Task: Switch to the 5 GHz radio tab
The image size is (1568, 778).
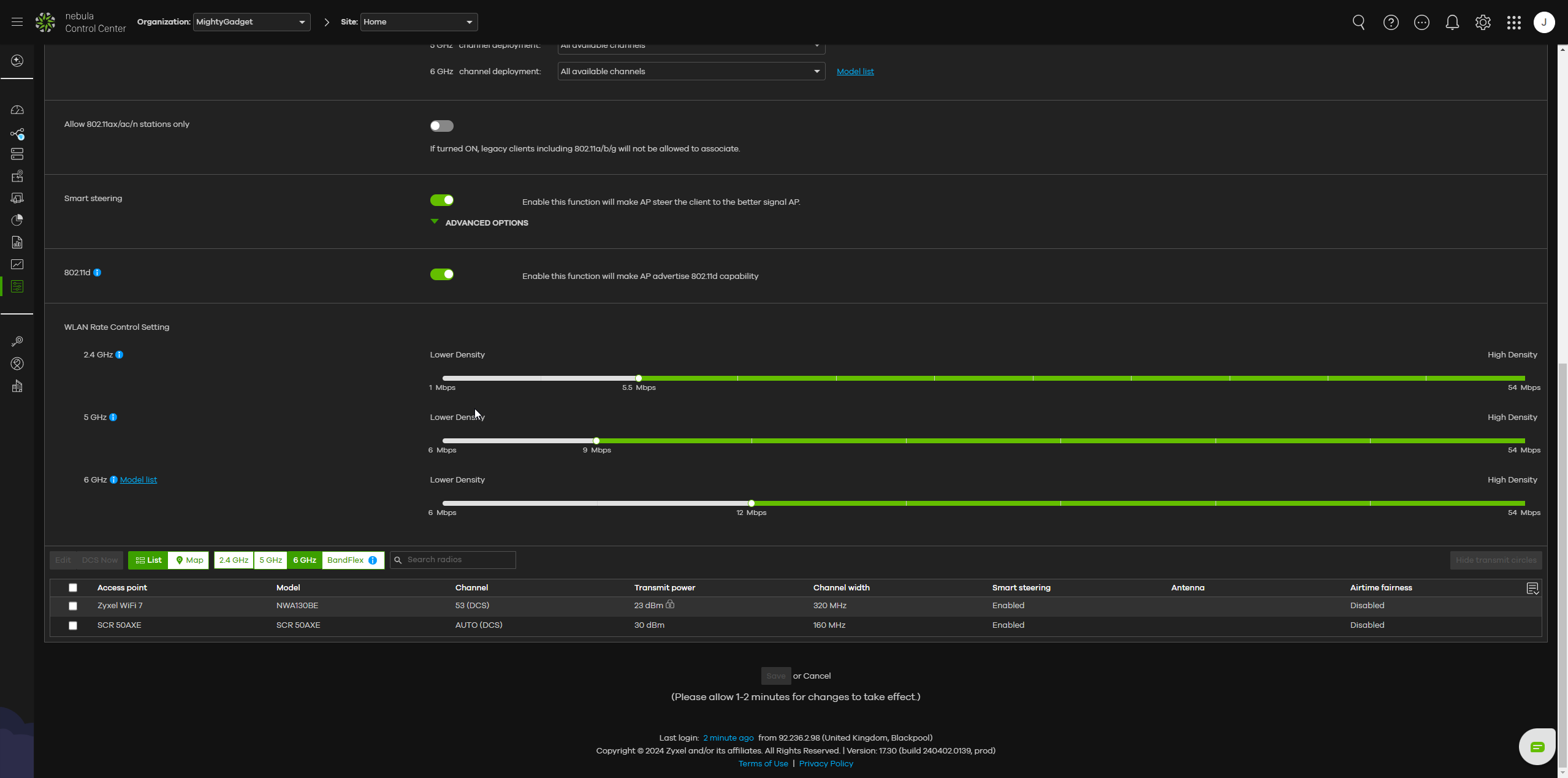Action: click(270, 560)
